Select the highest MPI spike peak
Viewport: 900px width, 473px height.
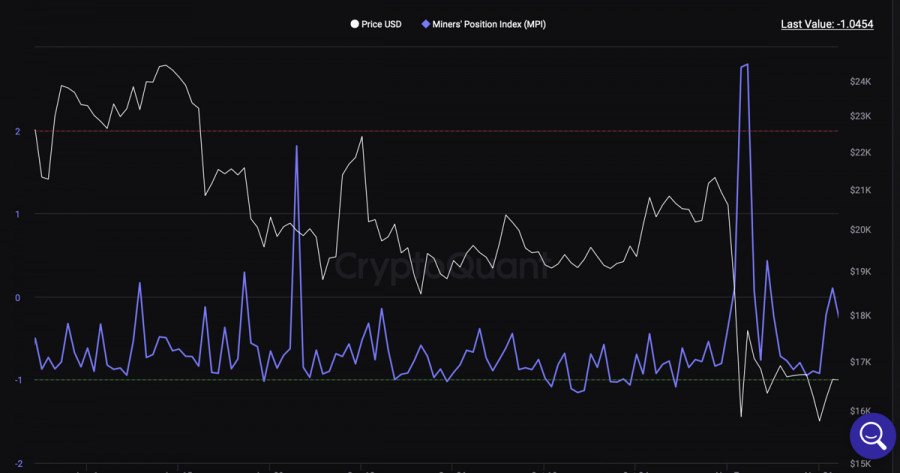745,65
